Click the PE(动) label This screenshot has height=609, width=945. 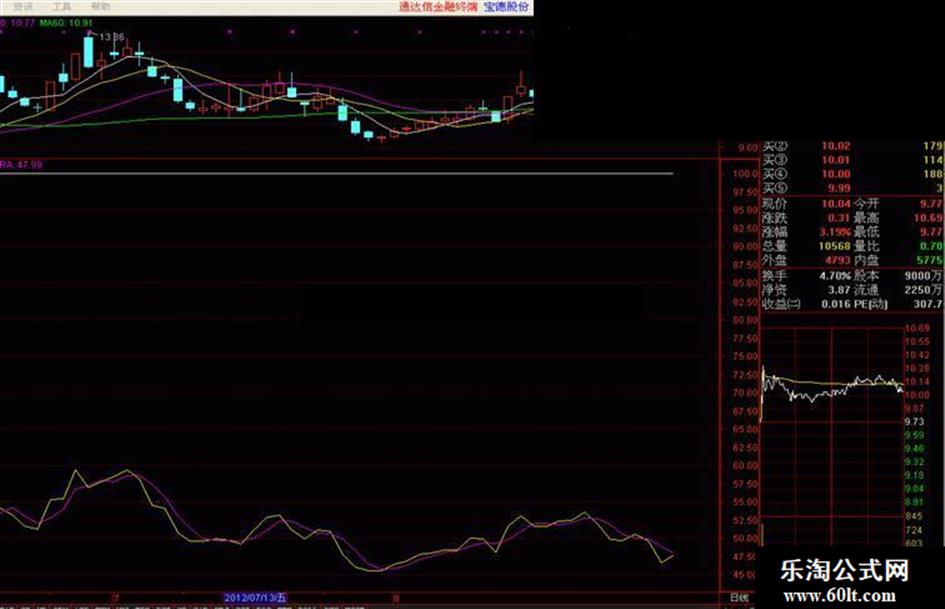[x=870, y=304]
